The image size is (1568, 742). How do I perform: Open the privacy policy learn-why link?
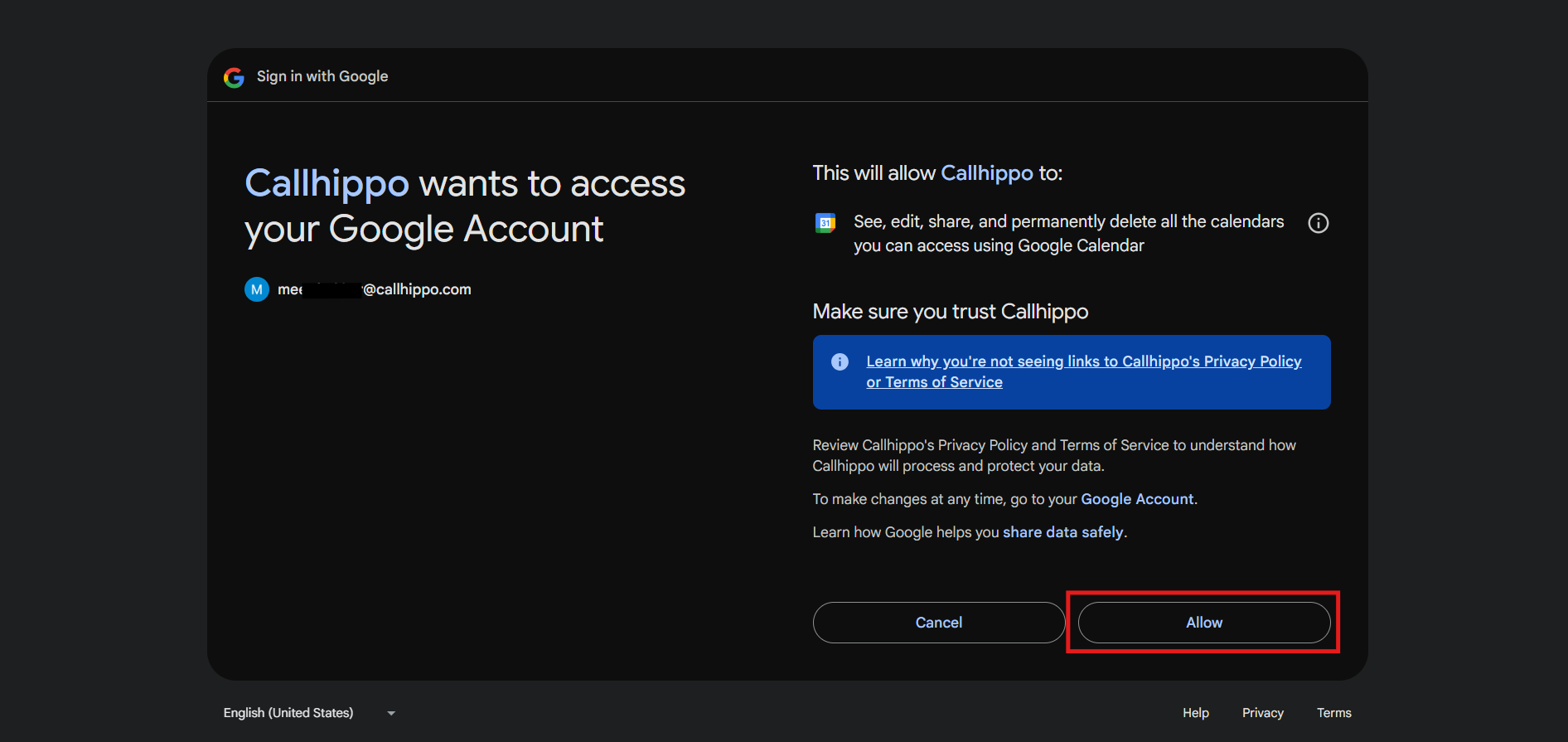(1083, 371)
